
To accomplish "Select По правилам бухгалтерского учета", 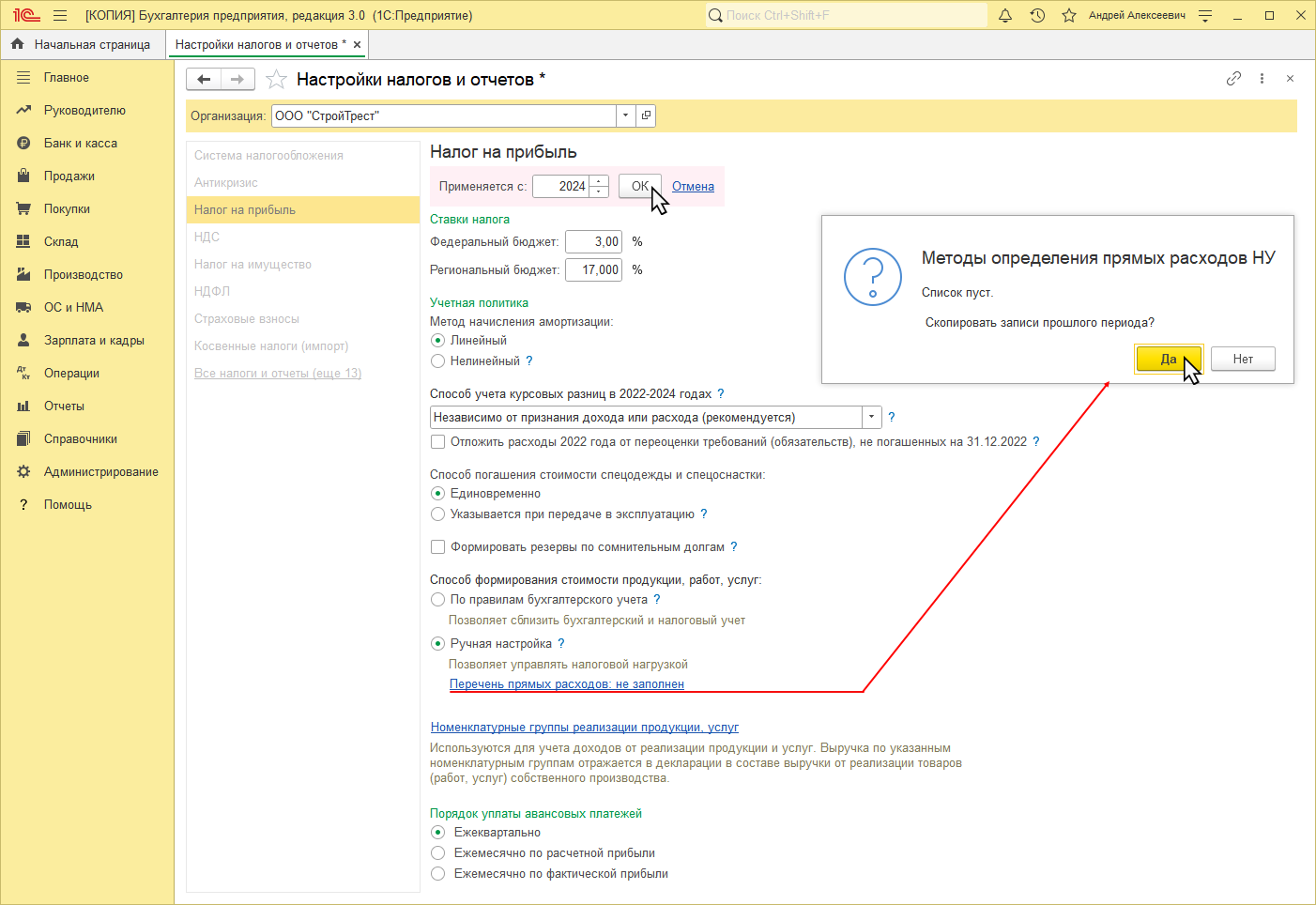I will 437,600.
